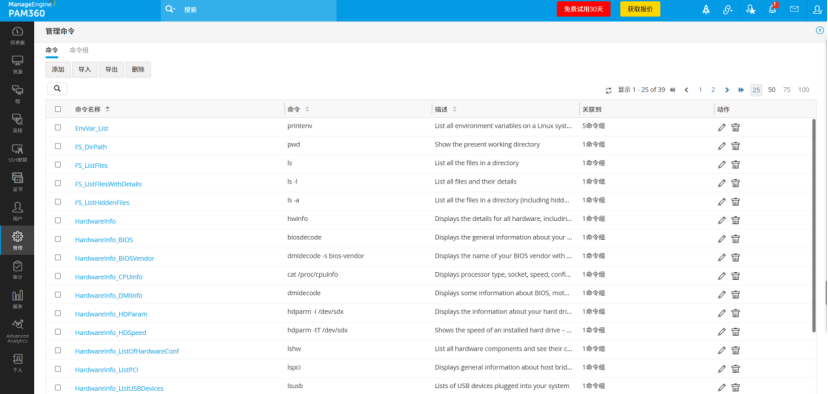Open the 个人 personal sidebar icon

pyautogui.click(x=17, y=363)
